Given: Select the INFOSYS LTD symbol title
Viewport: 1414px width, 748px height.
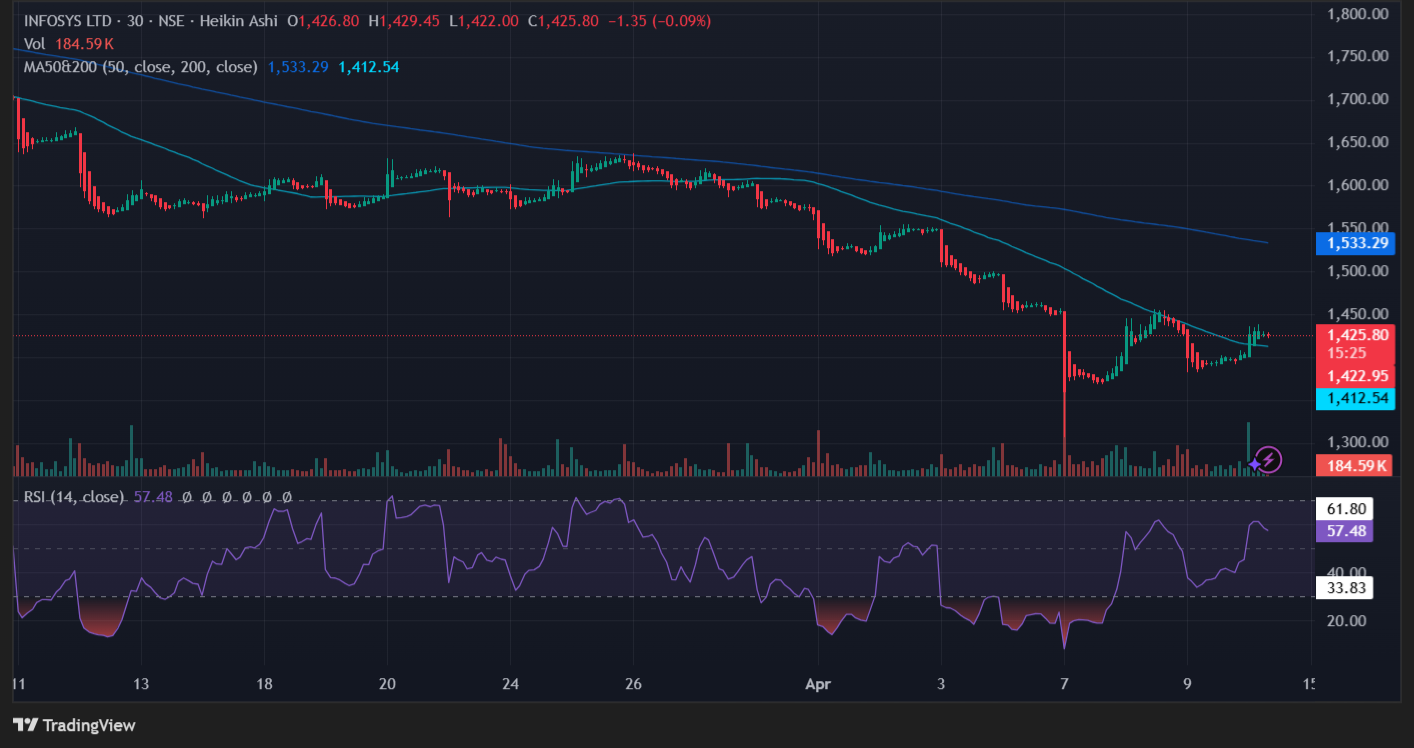Looking at the screenshot, I should [68, 20].
